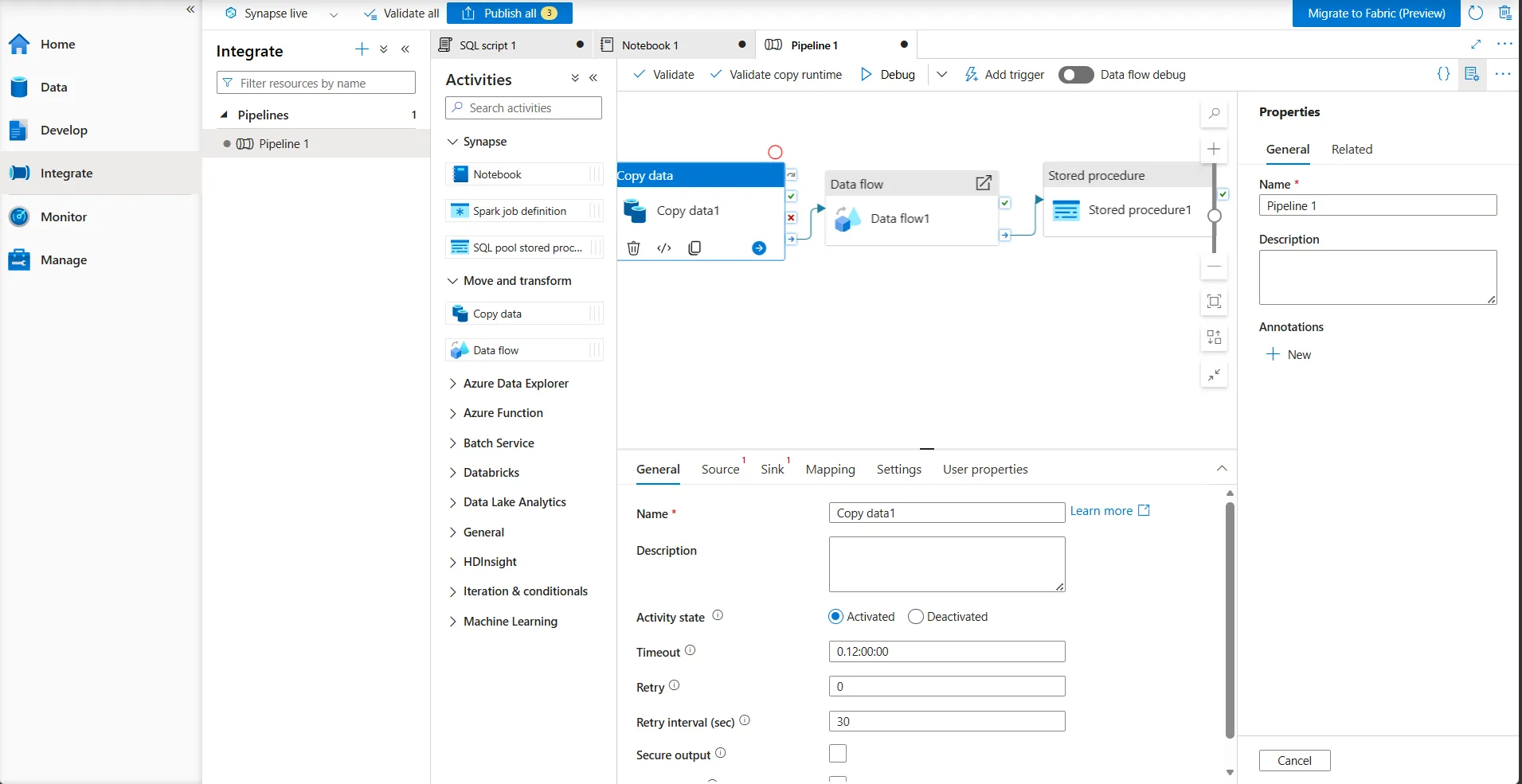Turn on Data flow debug
1522x784 pixels.
(x=1076, y=75)
